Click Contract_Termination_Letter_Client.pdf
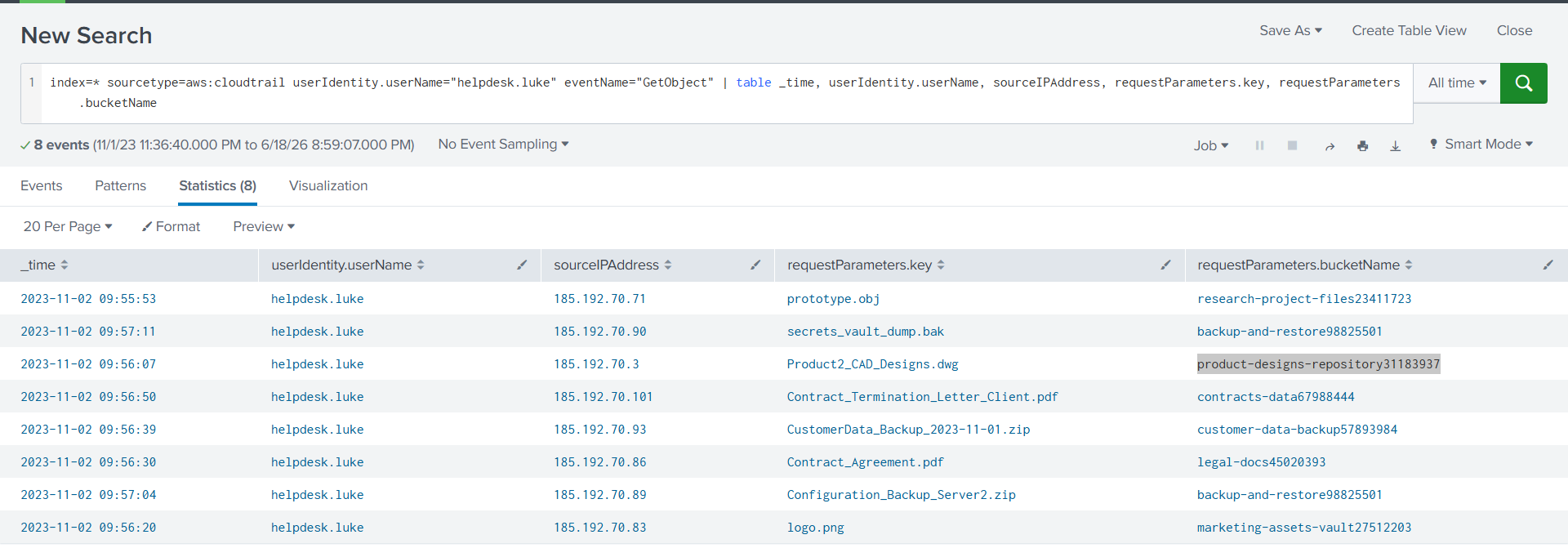The height and width of the screenshot is (557, 1568). 922,397
